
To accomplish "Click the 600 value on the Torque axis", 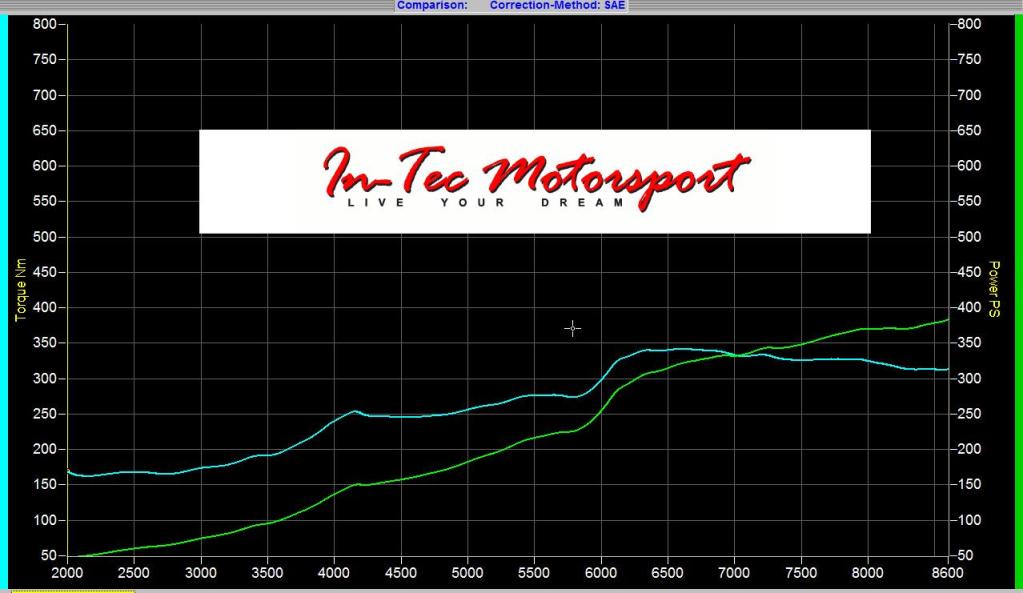I will 45,166.
